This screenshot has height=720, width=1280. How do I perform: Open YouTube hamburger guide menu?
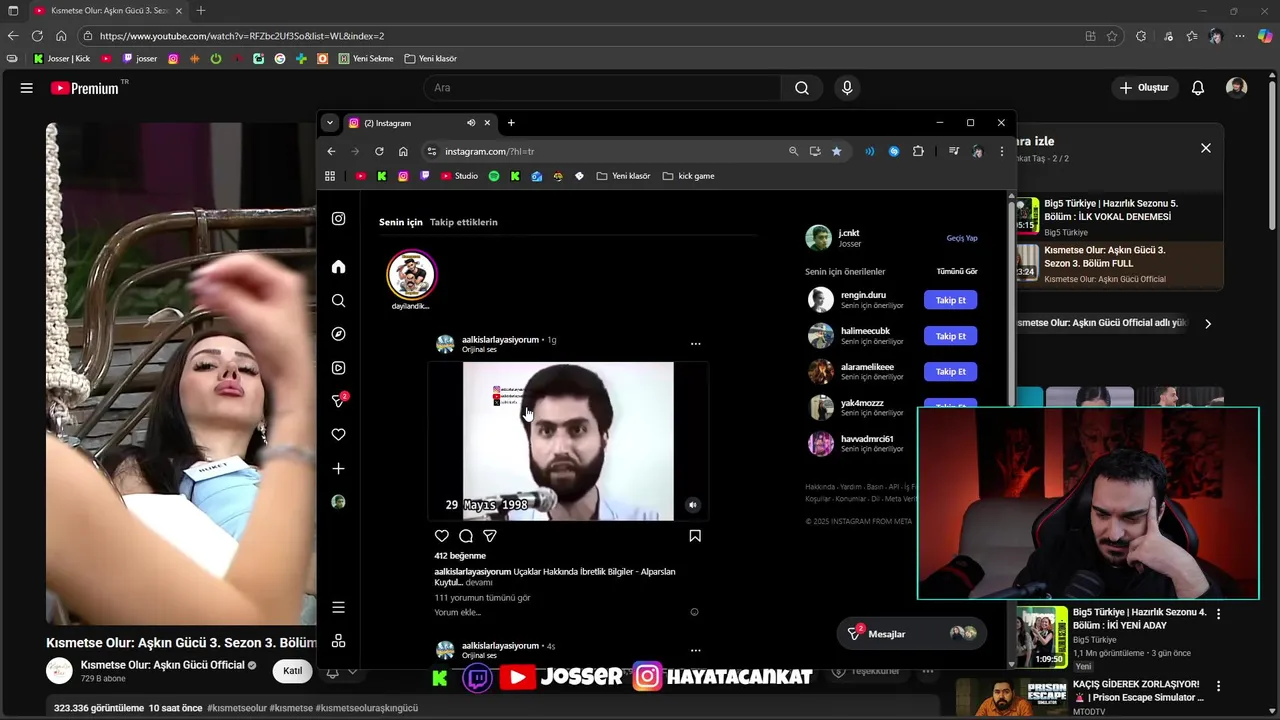point(27,88)
